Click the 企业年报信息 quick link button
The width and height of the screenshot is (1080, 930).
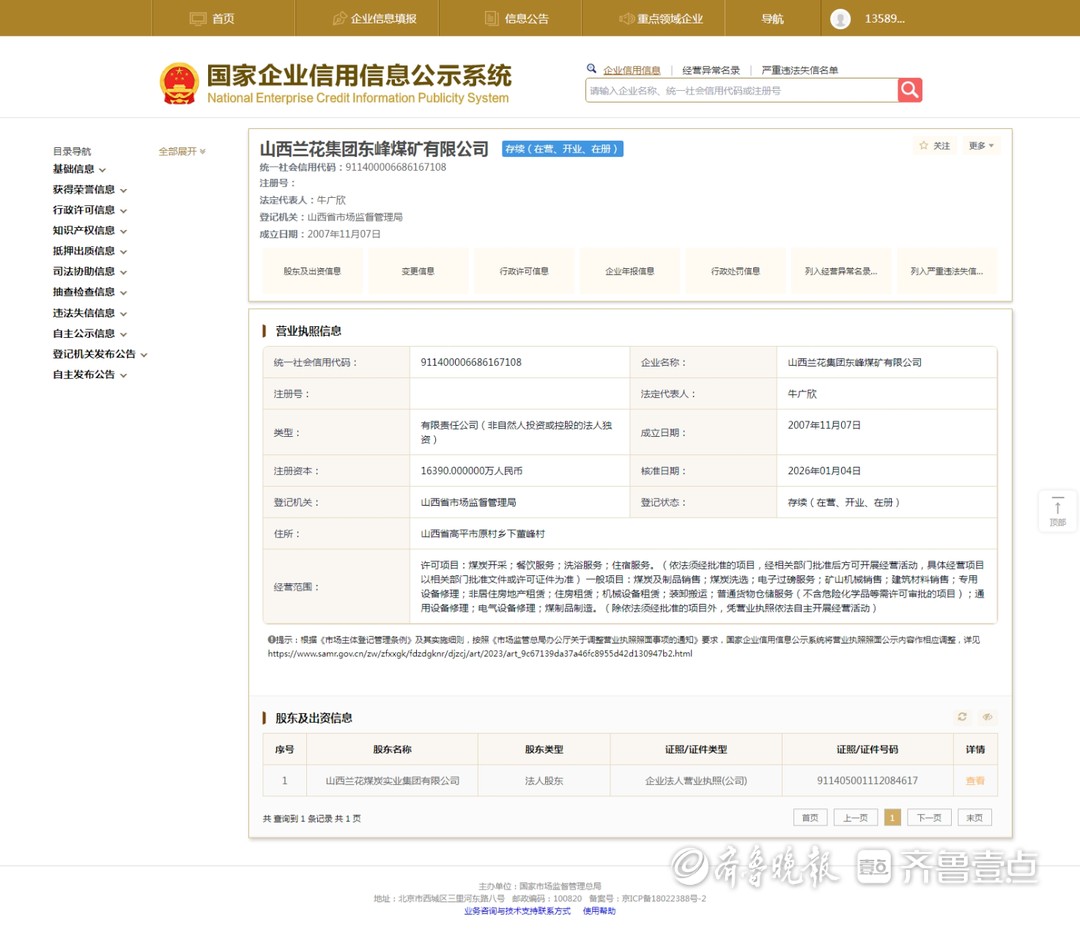(630, 271)
